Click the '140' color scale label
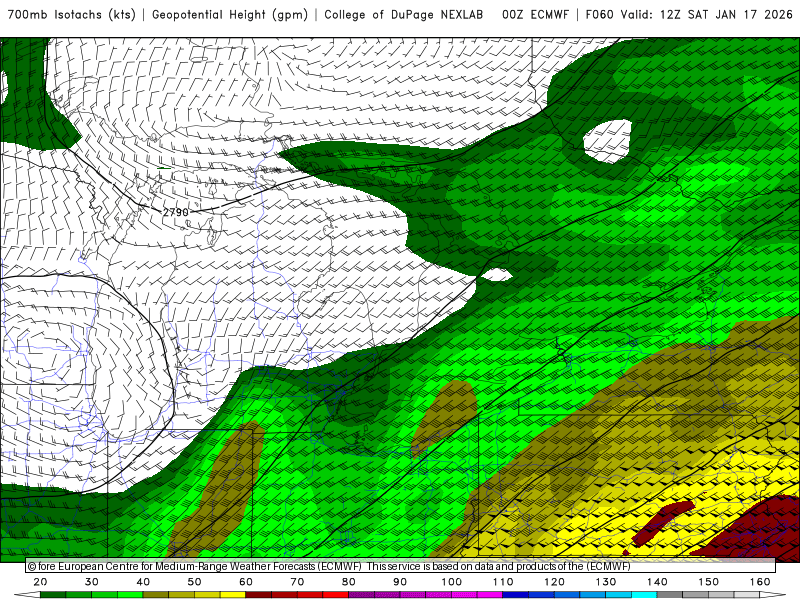 point(657,582)
